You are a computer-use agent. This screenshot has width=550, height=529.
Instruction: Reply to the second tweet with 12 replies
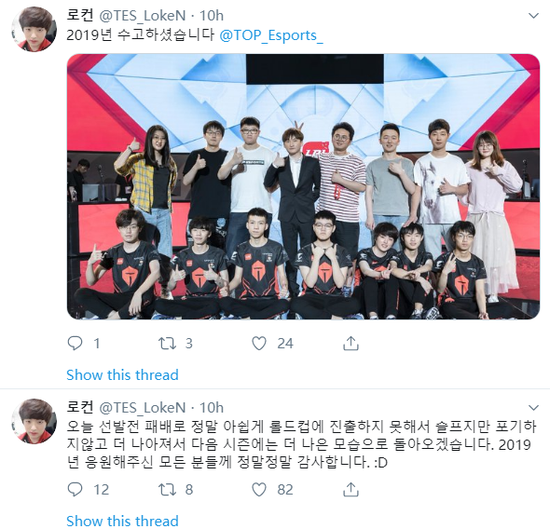point(75,489)
